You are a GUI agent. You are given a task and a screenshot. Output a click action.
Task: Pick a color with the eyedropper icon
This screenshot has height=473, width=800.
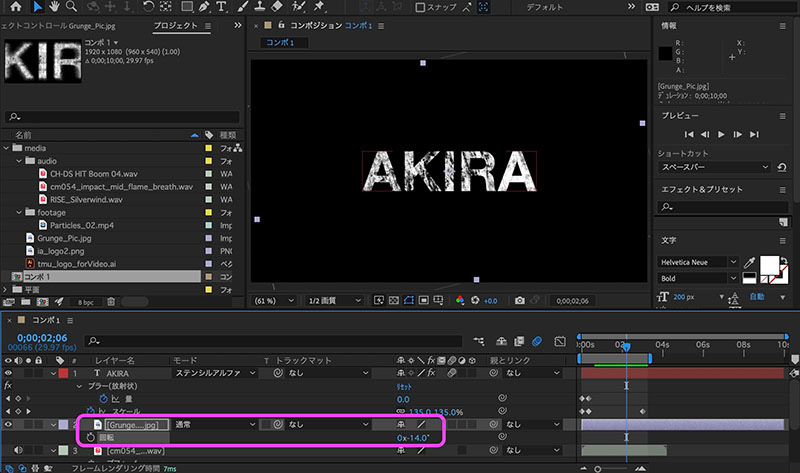click(x=749, y=263)
